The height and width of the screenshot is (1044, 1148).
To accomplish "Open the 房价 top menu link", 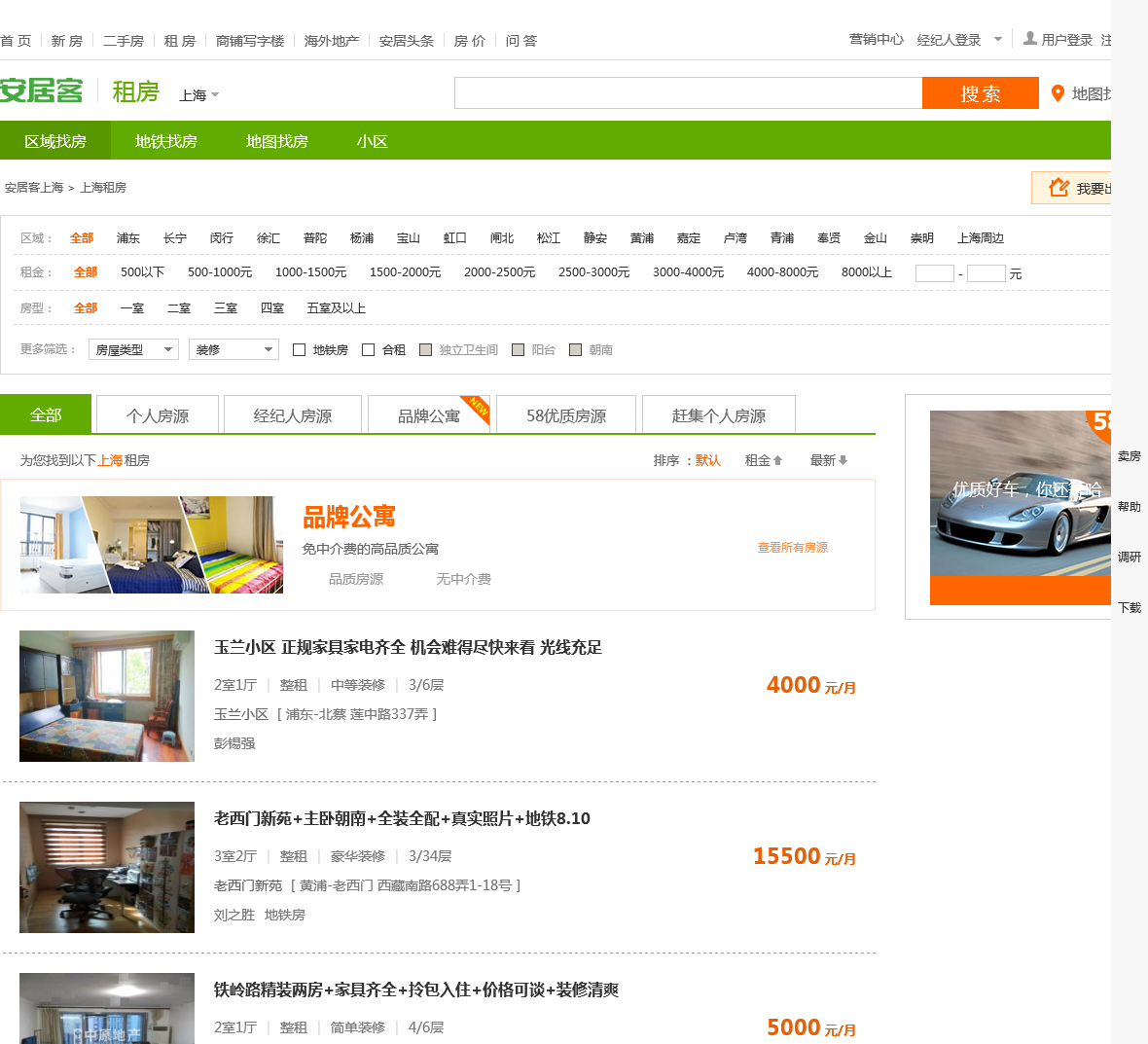I will pyautogui.click(x=469, y=41).
